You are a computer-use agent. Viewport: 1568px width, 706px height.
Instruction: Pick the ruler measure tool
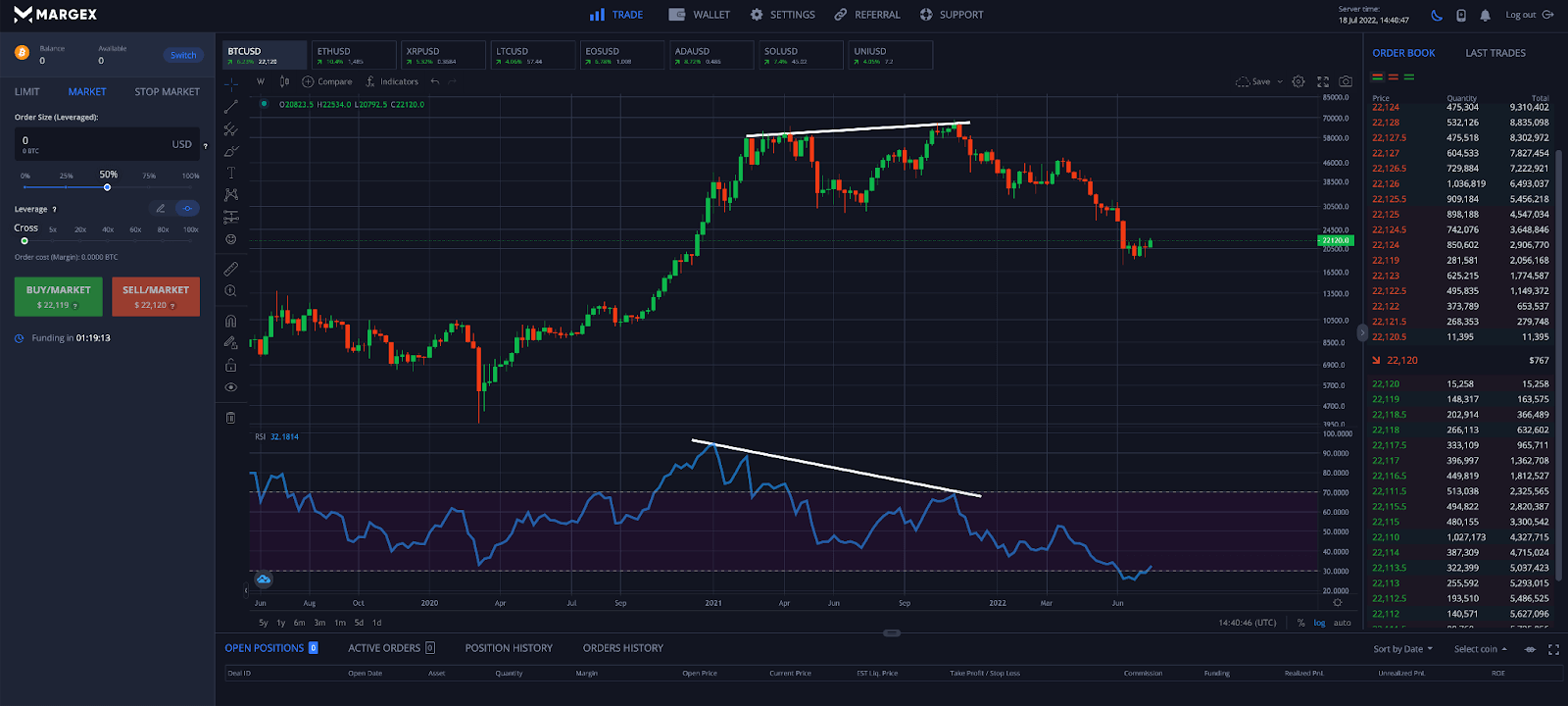pyautogui.click(x=231, y=269)
